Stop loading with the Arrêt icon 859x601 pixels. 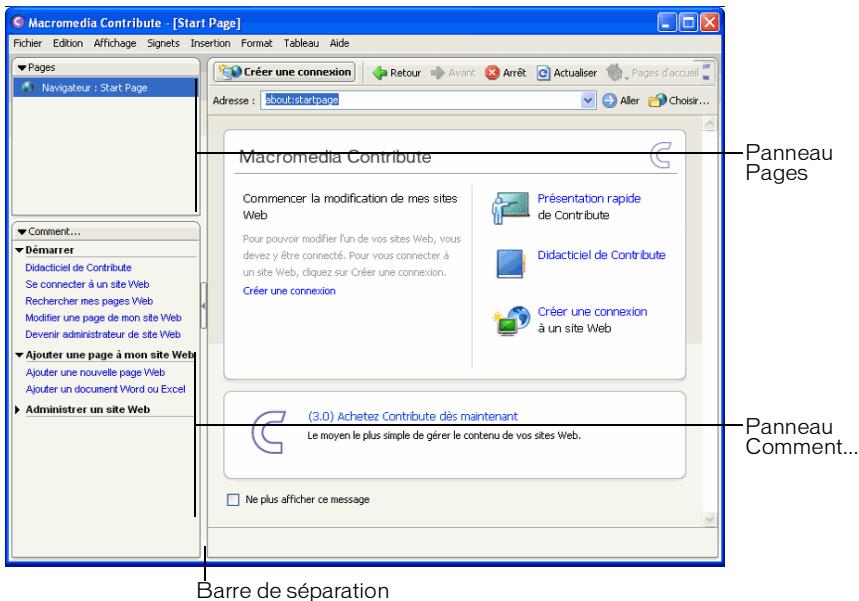(x=493, y=72)
